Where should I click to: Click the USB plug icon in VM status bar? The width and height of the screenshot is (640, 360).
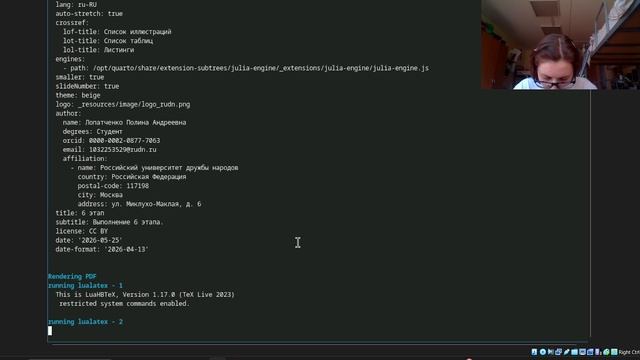click(567, 352)
